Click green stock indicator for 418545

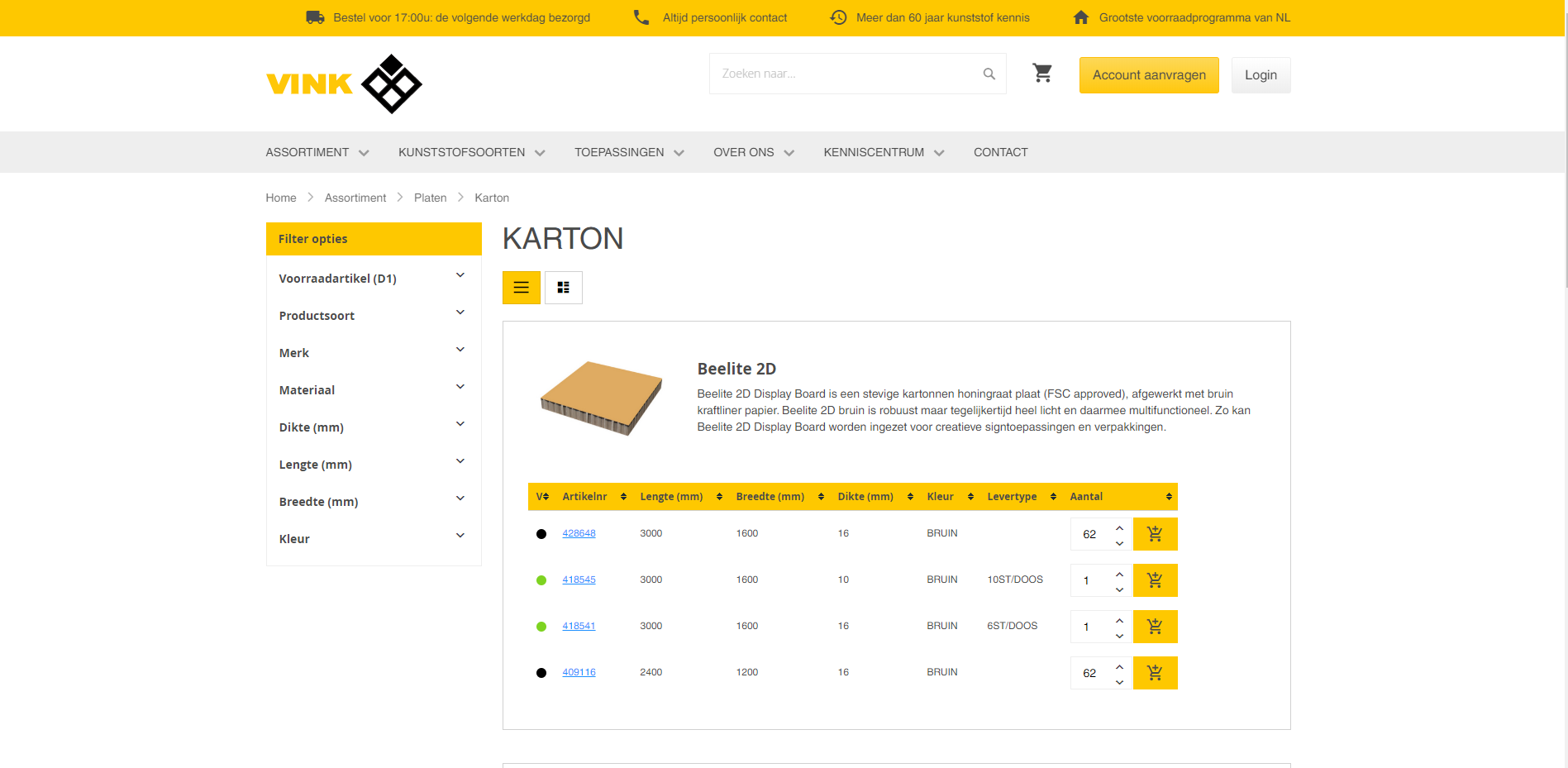point(541,580)
